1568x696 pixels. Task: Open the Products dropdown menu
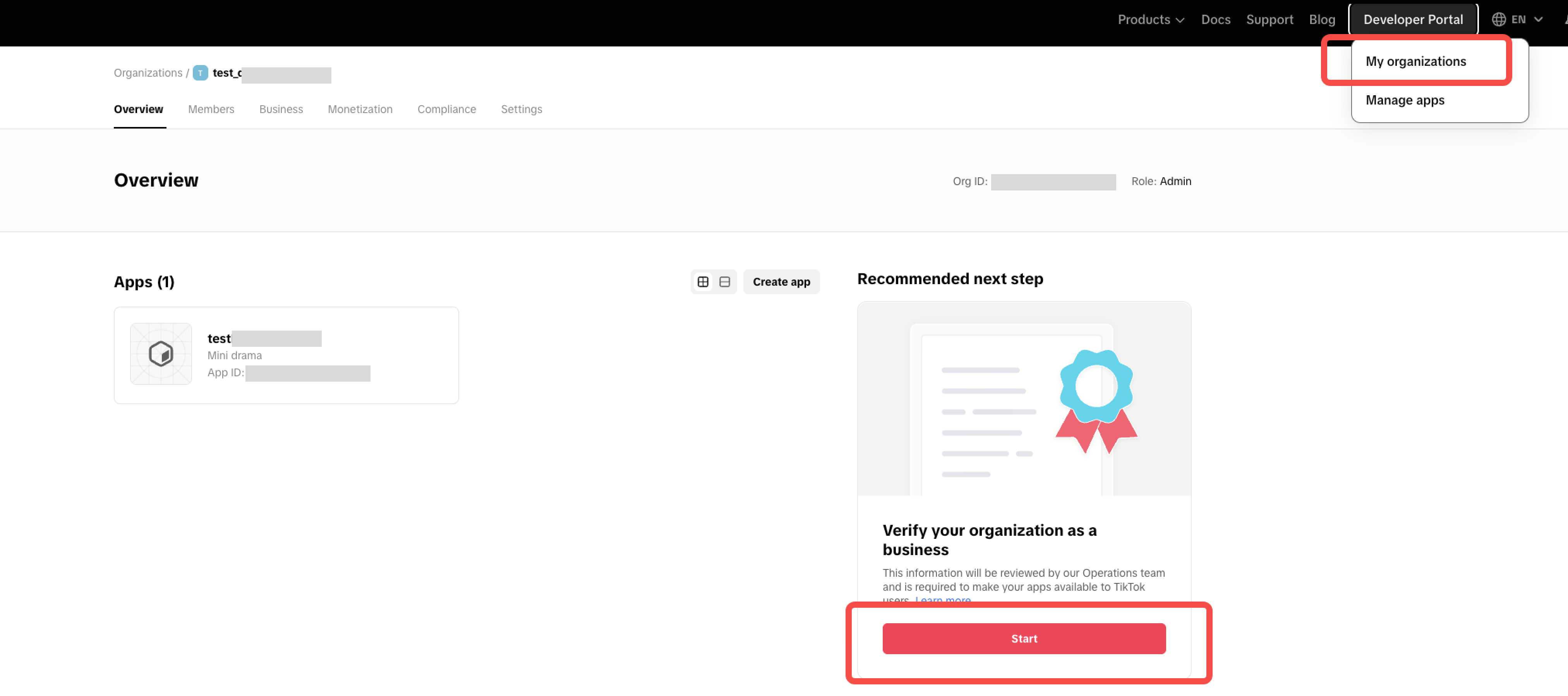[x=1150, y=19]
